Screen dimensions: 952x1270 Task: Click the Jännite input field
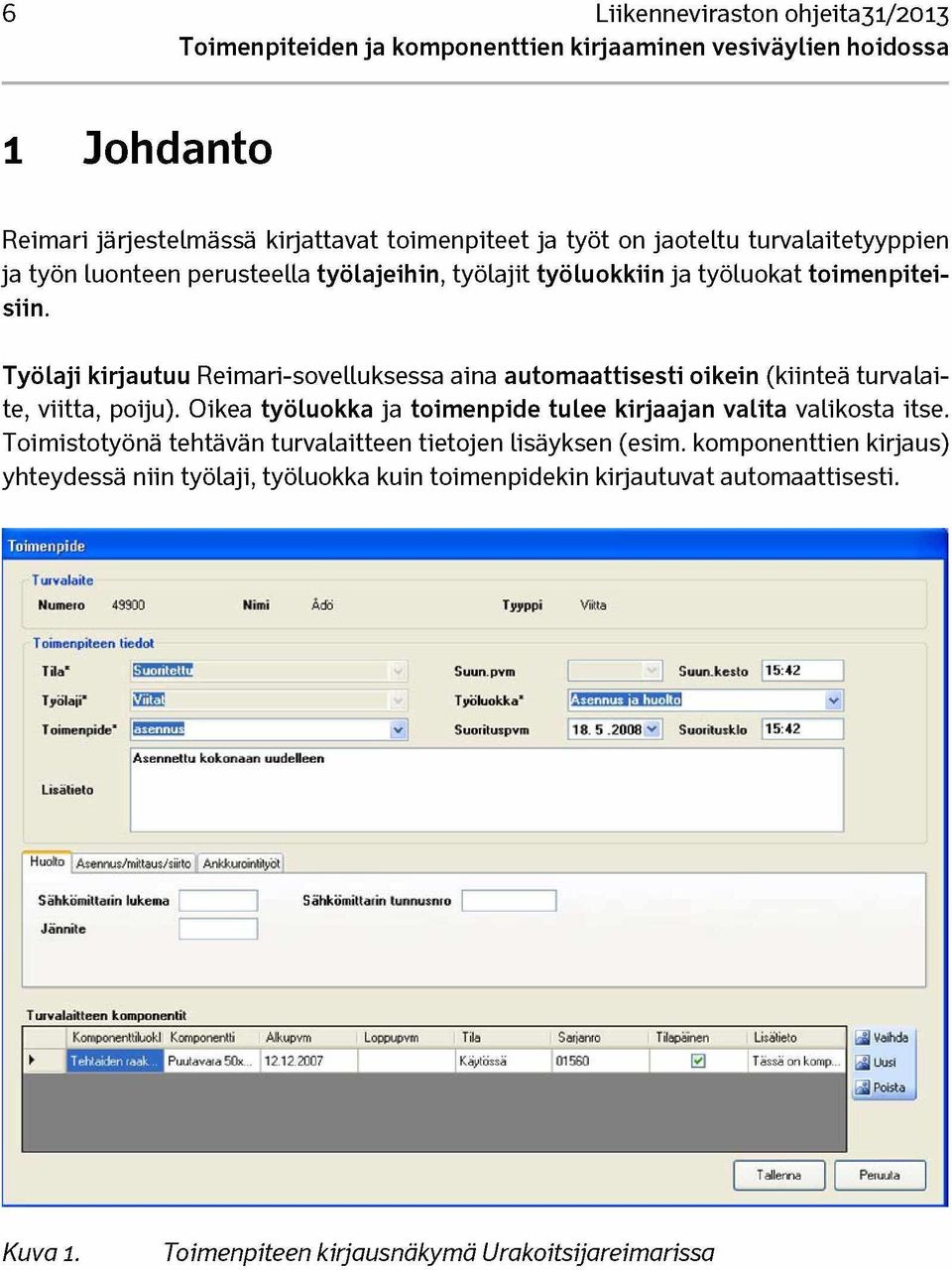pos(218,929)
